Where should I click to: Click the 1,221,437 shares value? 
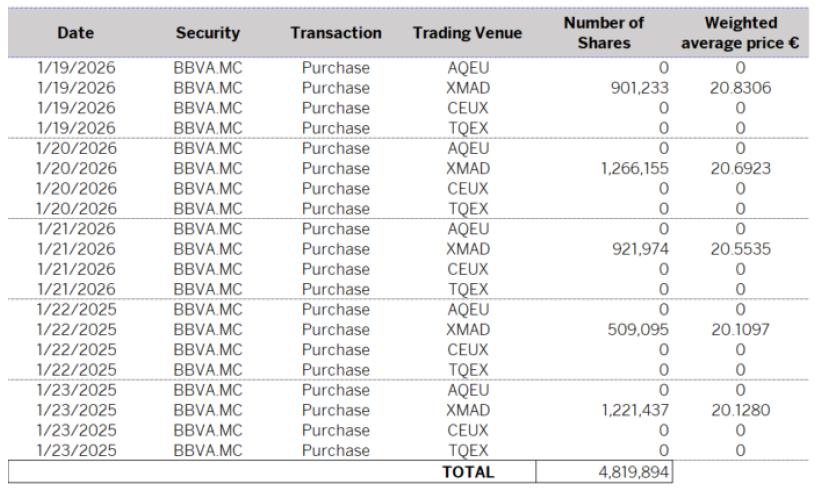[x=634, y=410]
